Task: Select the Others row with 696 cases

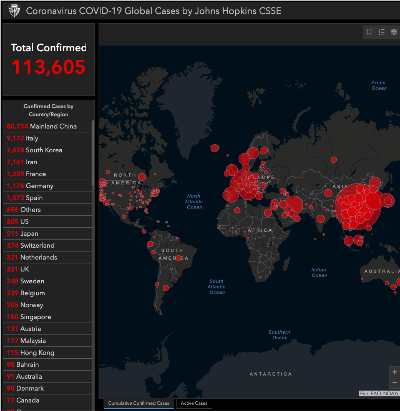Action: point(47,210)
